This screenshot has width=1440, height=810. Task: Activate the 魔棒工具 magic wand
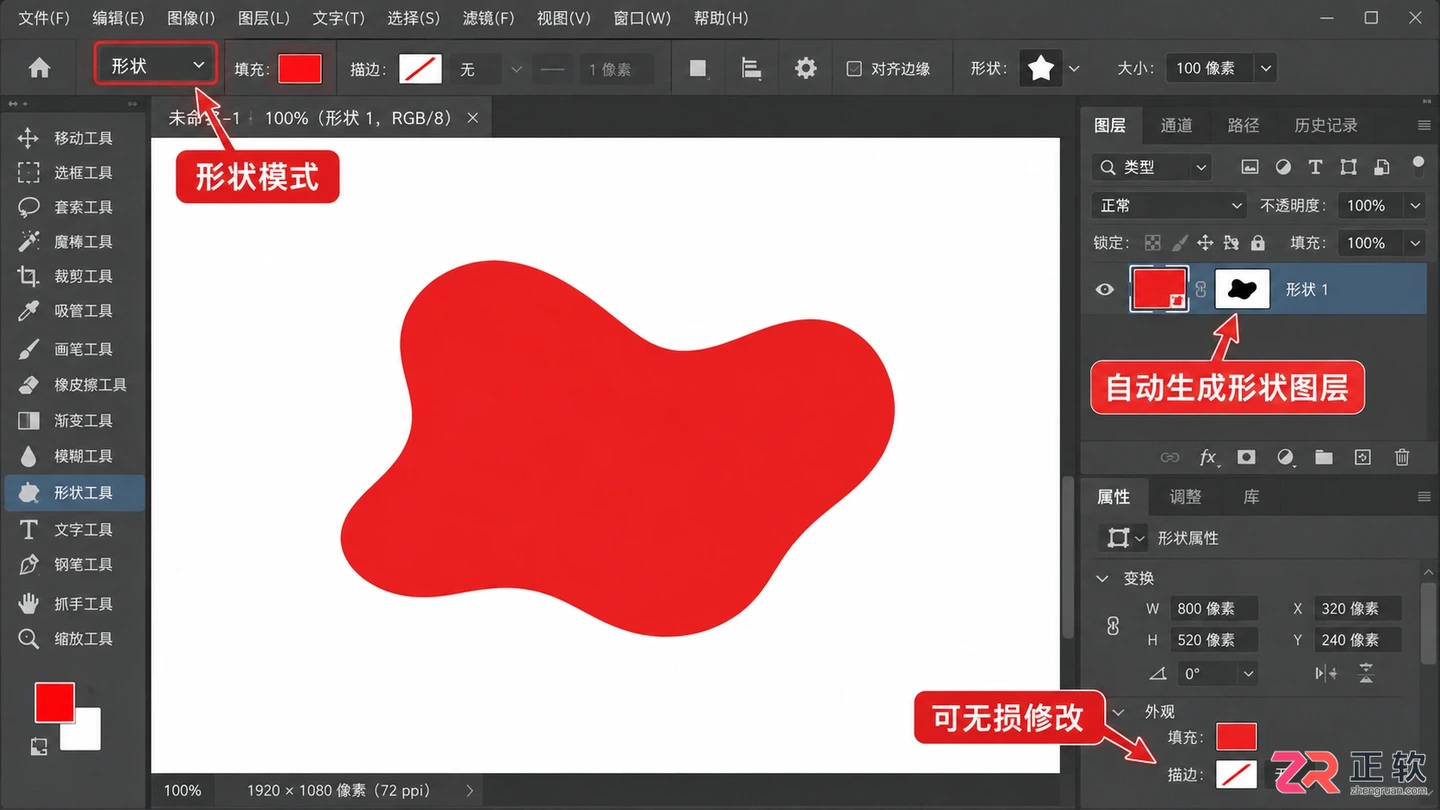(x=66, y=242)
